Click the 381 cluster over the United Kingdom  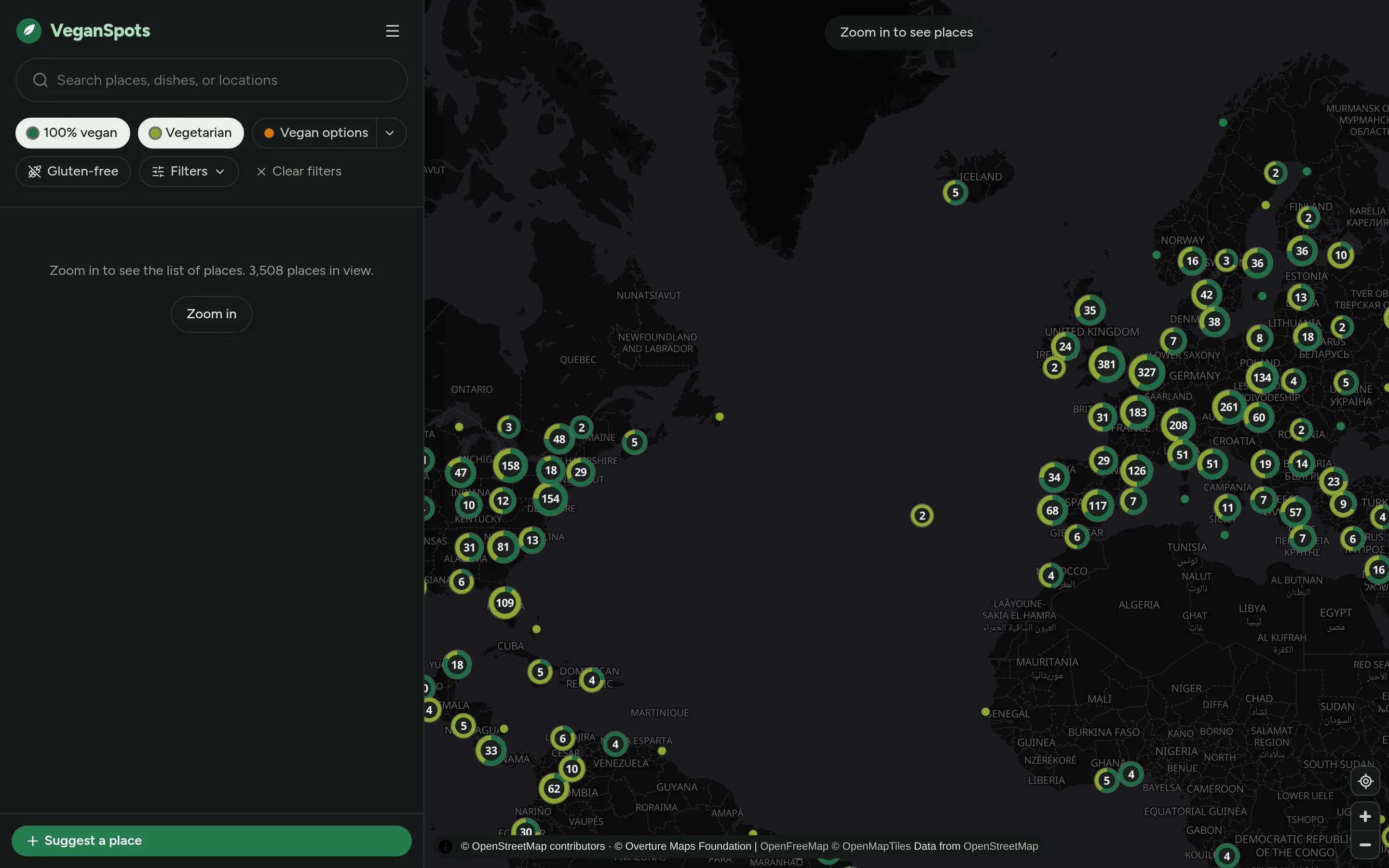coord(1106,364)
